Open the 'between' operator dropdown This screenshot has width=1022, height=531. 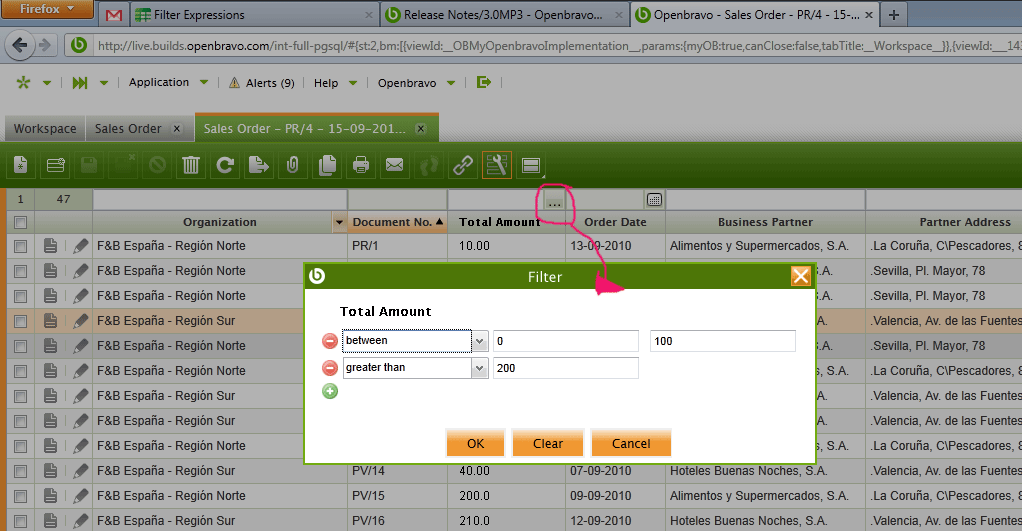(479, 341)
